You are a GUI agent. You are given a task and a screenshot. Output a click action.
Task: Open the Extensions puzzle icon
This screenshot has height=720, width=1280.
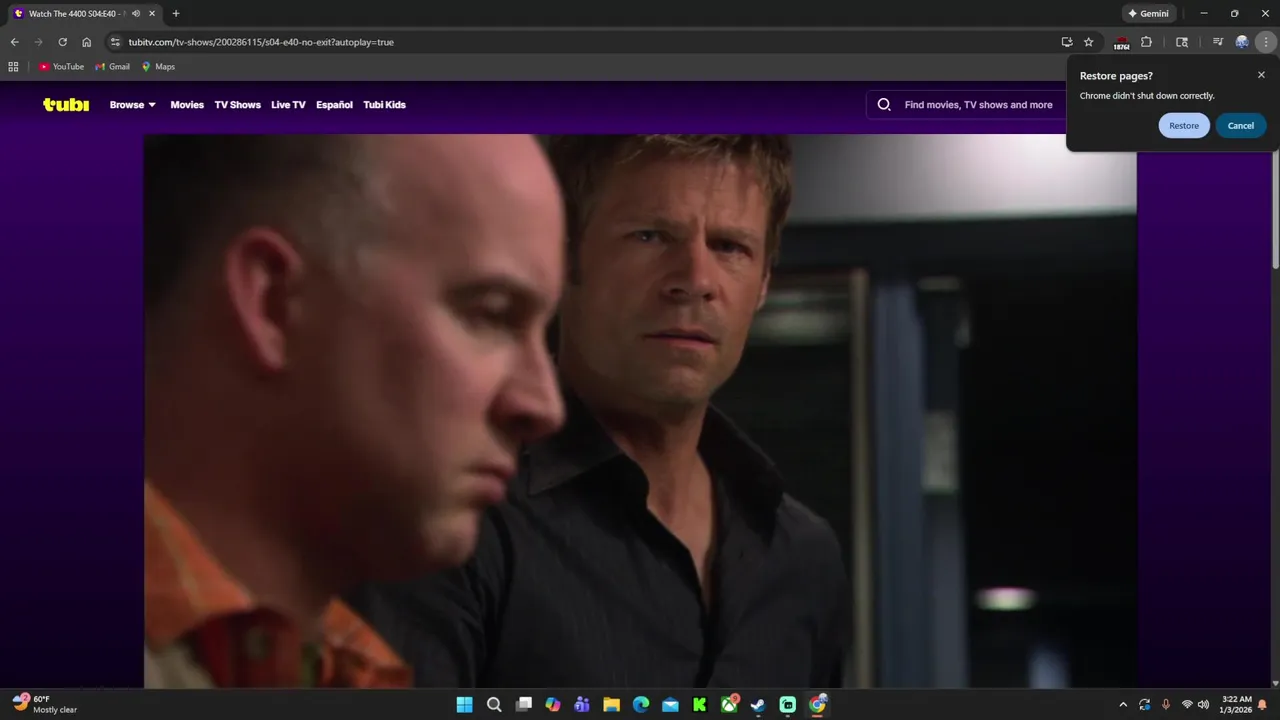(x=1146, y=42)
